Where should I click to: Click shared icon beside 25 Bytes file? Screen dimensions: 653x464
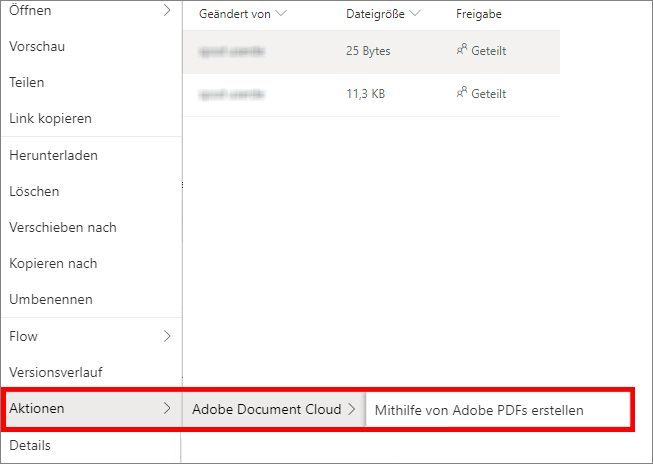(462, 50)
